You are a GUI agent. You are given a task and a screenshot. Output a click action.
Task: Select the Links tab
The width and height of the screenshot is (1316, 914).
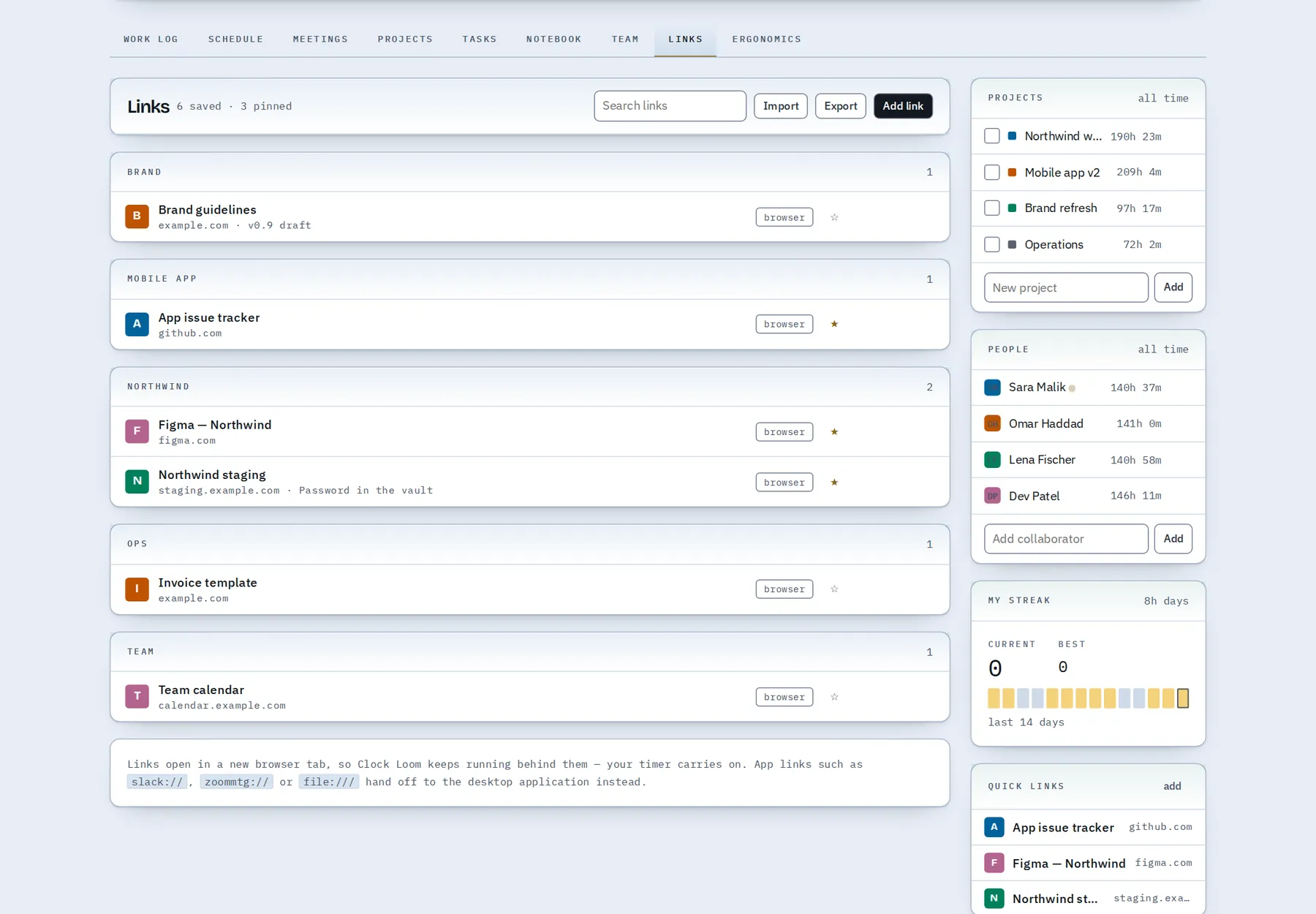coord(685,39)
